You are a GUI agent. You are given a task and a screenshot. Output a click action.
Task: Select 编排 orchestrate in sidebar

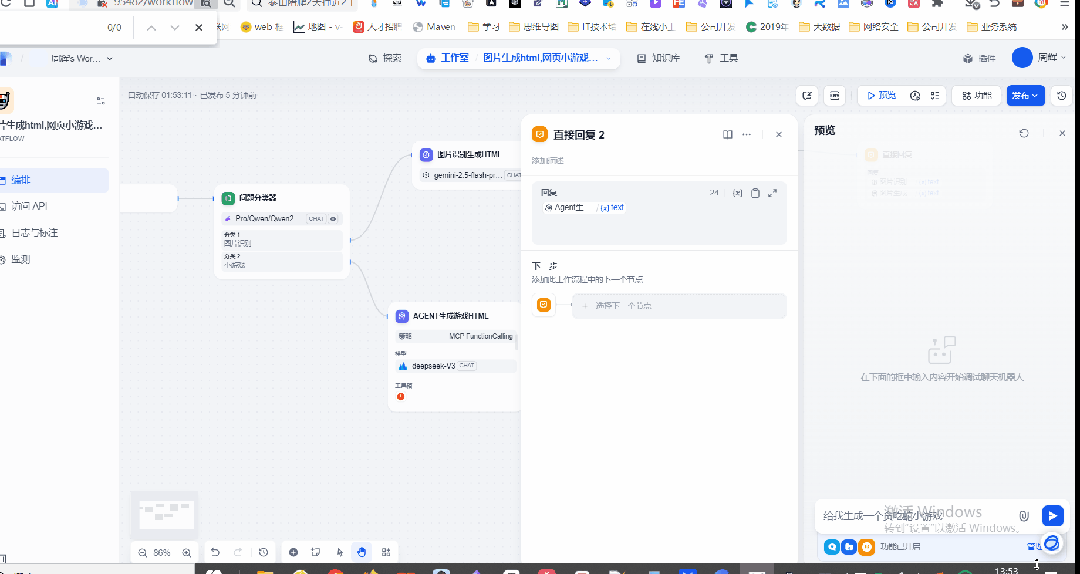click(x=54, y=180)
